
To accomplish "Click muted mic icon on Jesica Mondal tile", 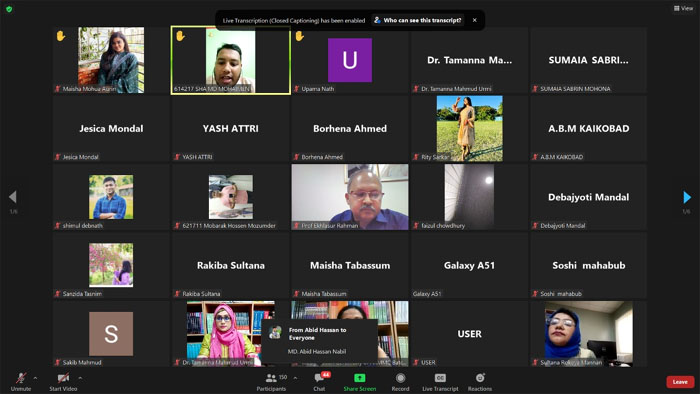I will click(58, 157).
